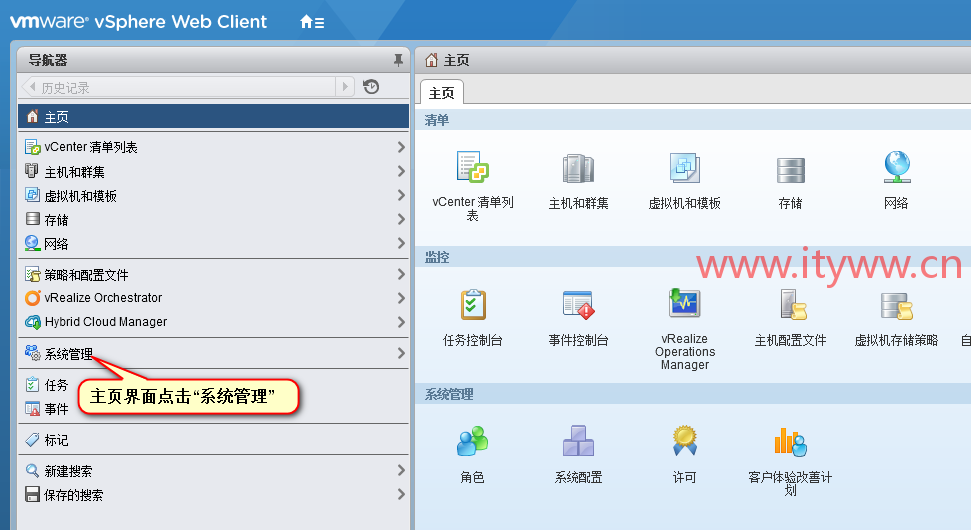Expand the vCenter 清单列表 chevron
This screenshot has height=530, width=971.
(401, 147)
